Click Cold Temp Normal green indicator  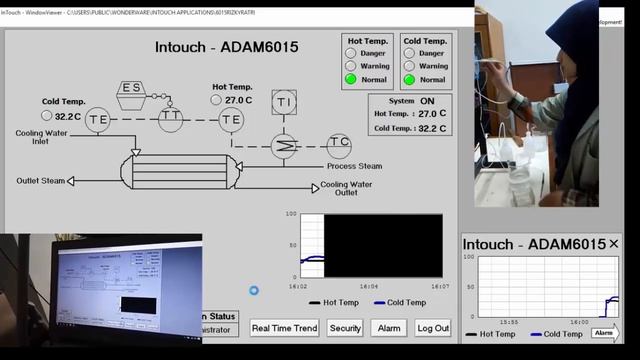pos(409,80)
